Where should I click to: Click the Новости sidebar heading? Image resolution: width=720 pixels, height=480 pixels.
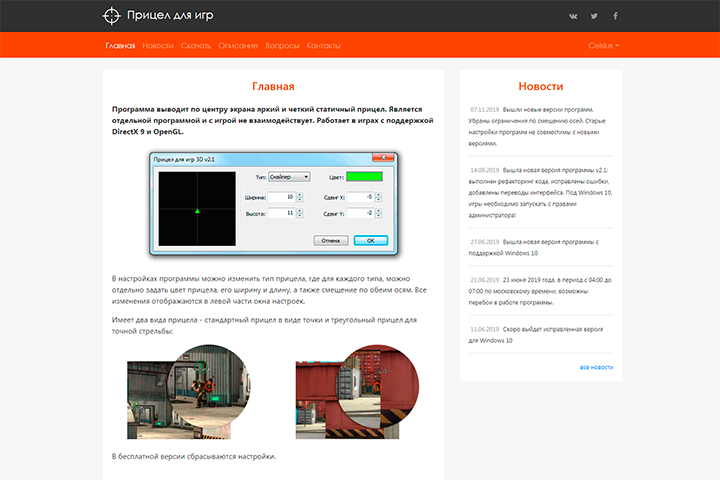(540, 86)
